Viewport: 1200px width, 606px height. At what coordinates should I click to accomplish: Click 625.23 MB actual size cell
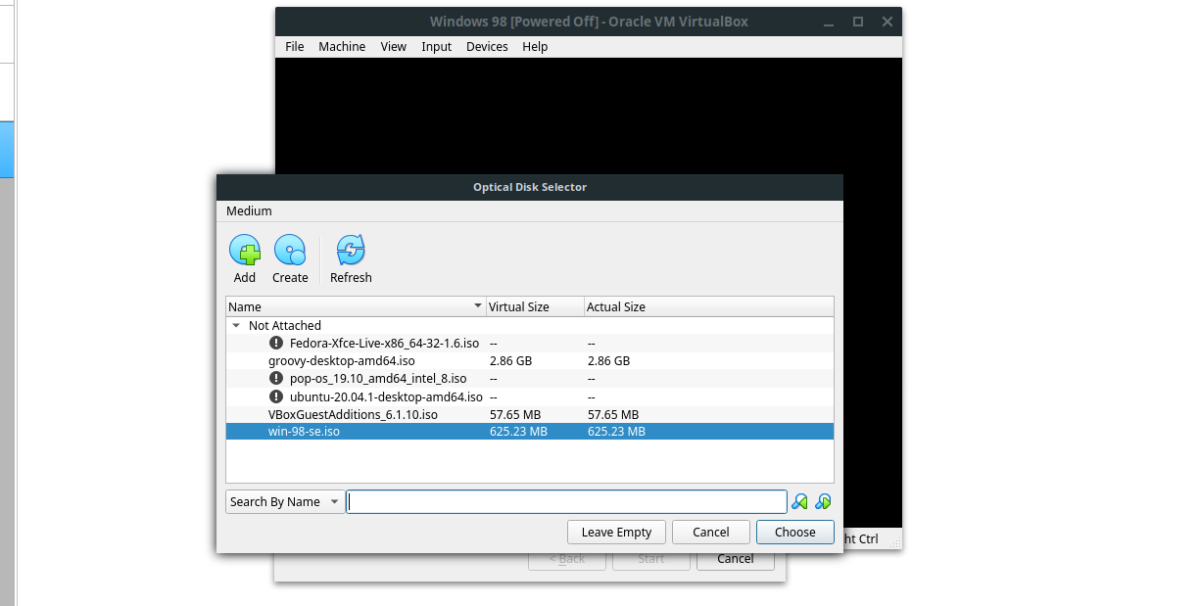point(616,432)
